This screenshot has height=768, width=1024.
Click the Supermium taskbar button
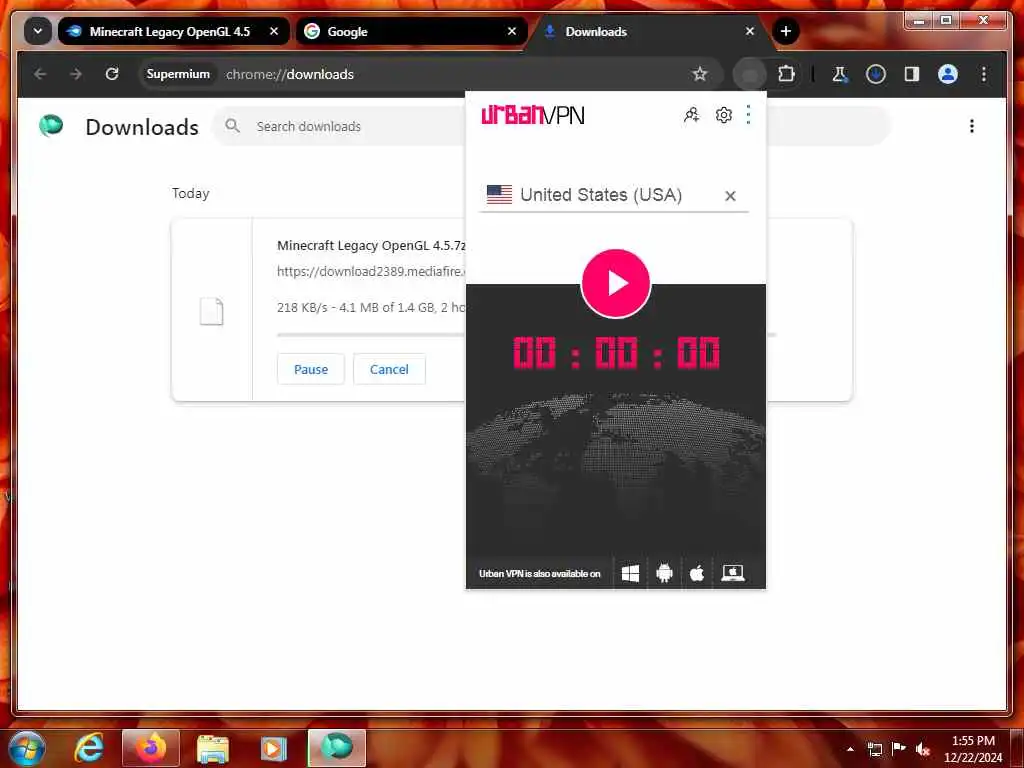click(337, 748)
